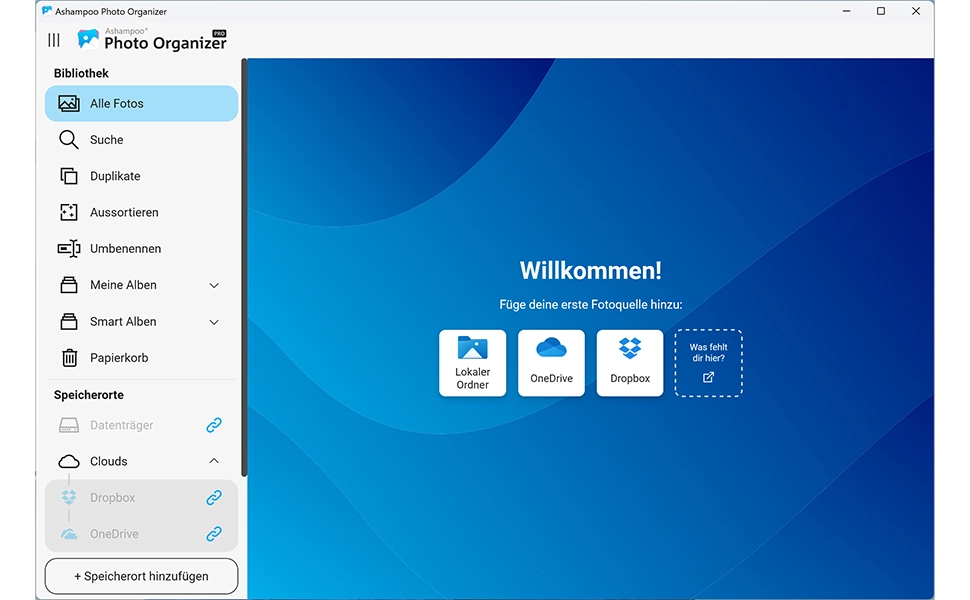Toggle the Dropbox connection link icon
970x600 pixels.
point(213,497)
